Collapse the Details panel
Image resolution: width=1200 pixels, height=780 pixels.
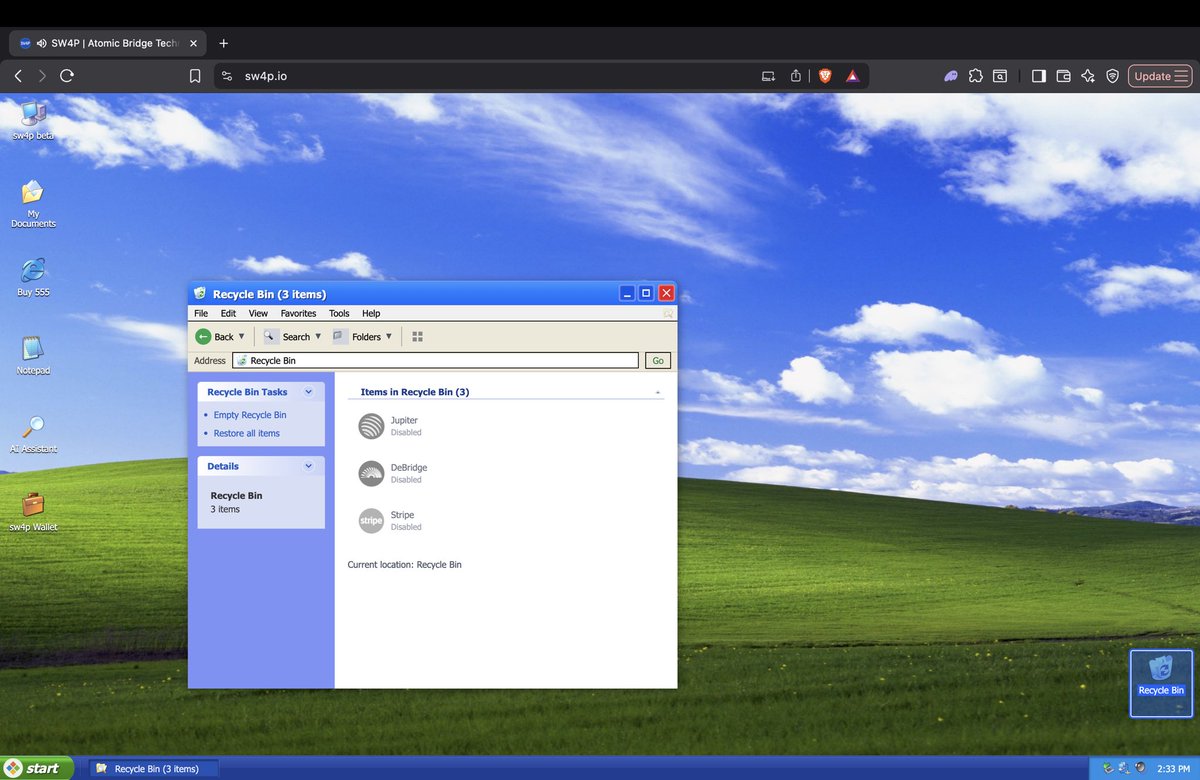(x=308, y=466)
